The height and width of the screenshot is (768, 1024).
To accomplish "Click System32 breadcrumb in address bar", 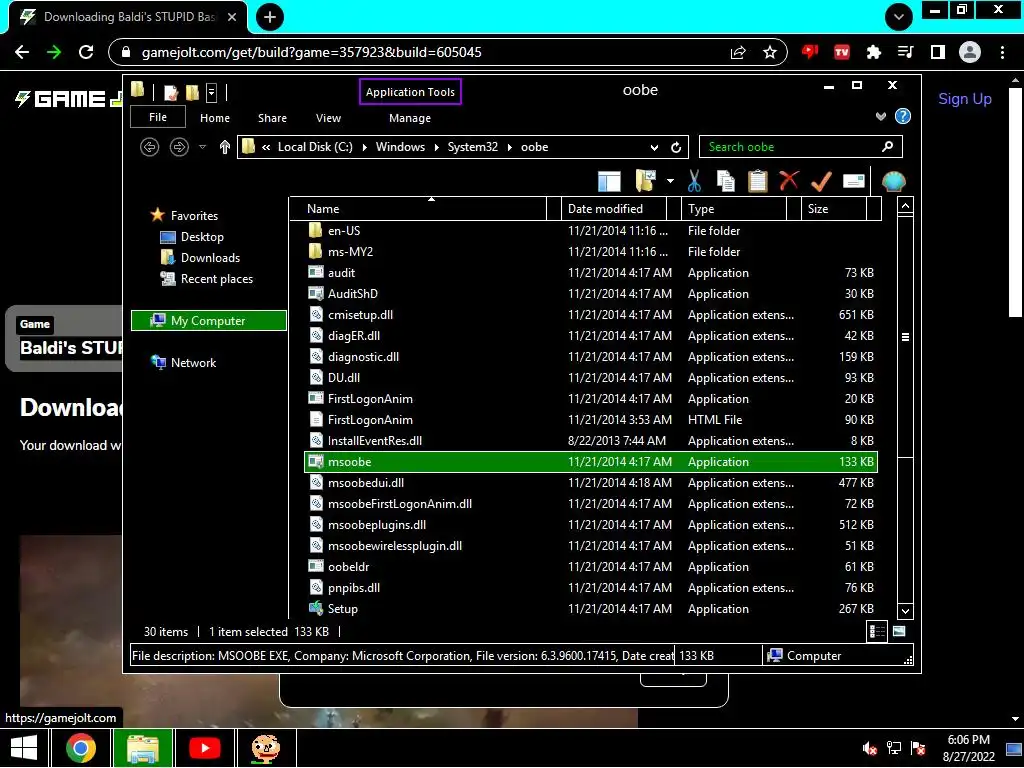I will point(473,147).
